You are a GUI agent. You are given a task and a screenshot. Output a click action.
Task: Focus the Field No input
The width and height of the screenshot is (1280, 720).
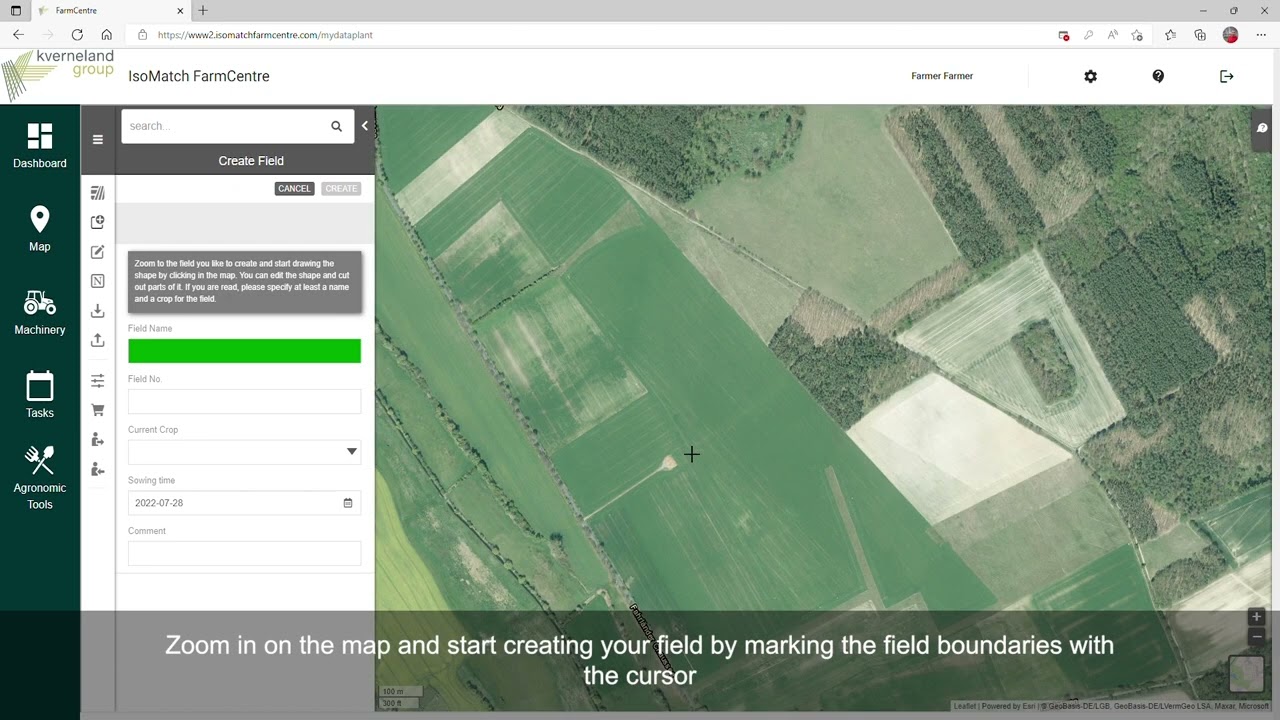(244, 402)
